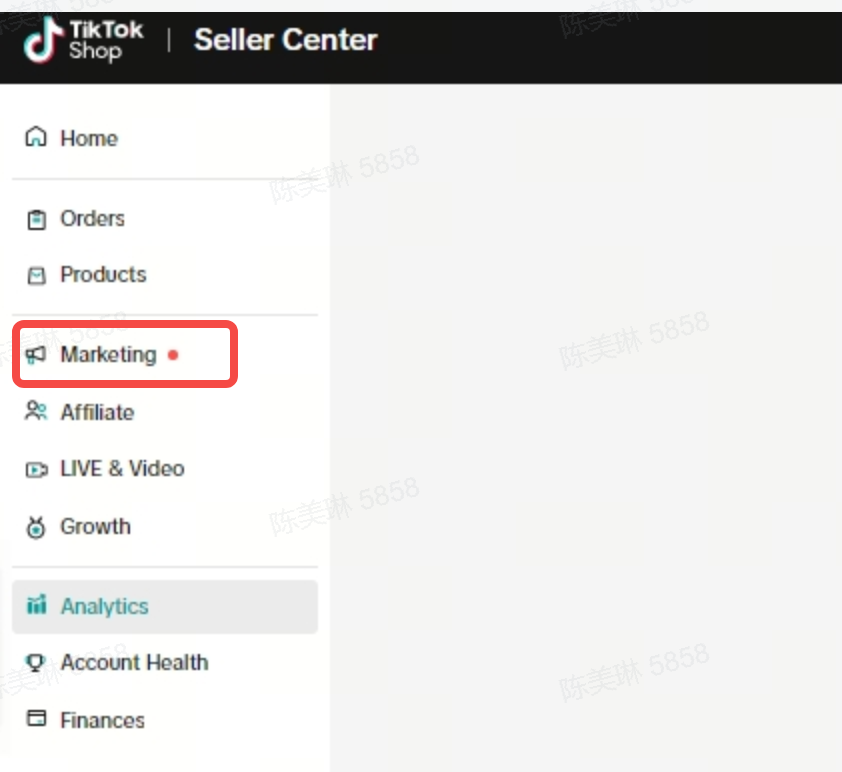Click the TikTok Shop logo icon

point(41,41)
